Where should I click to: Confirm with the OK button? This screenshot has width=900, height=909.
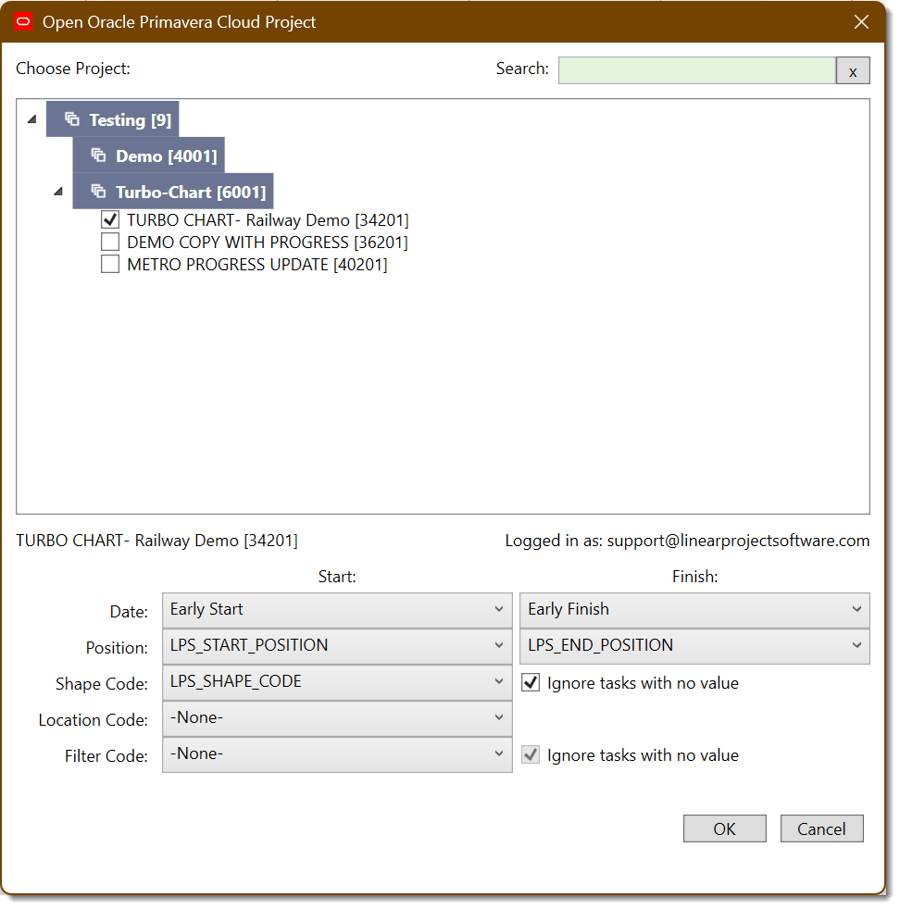pos(724,828)
